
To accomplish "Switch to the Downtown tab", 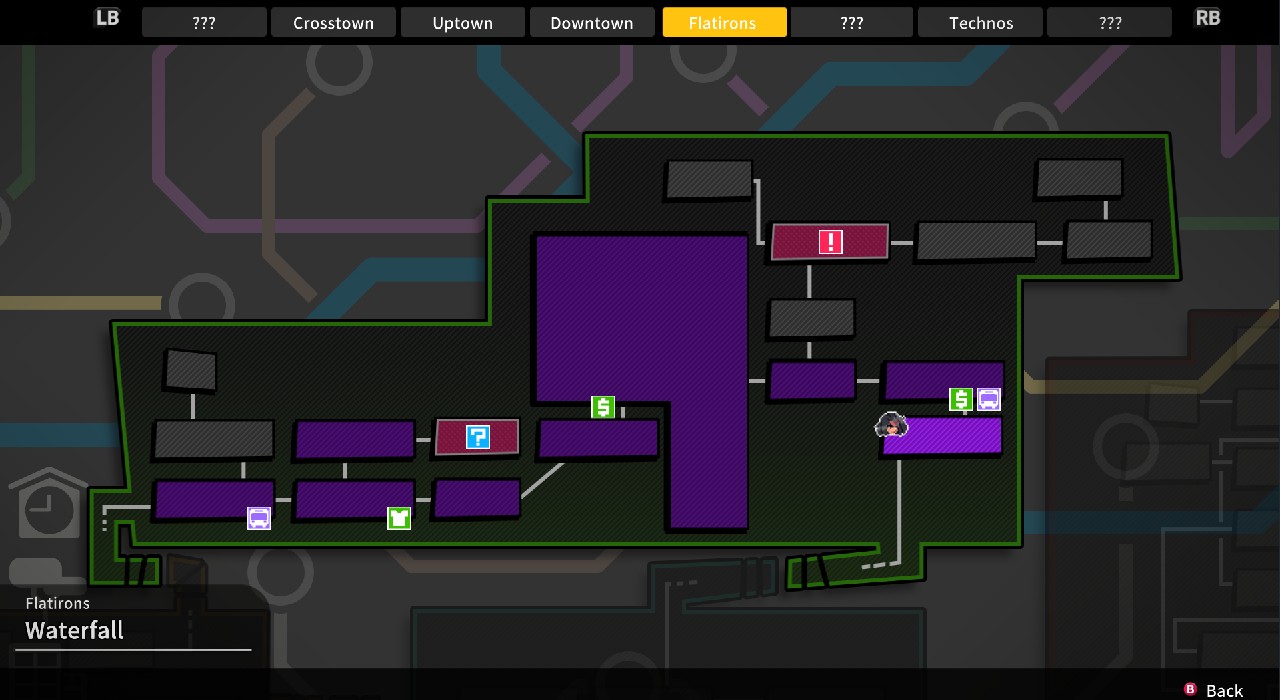I will pyautogui.click(x=592, y=22).
